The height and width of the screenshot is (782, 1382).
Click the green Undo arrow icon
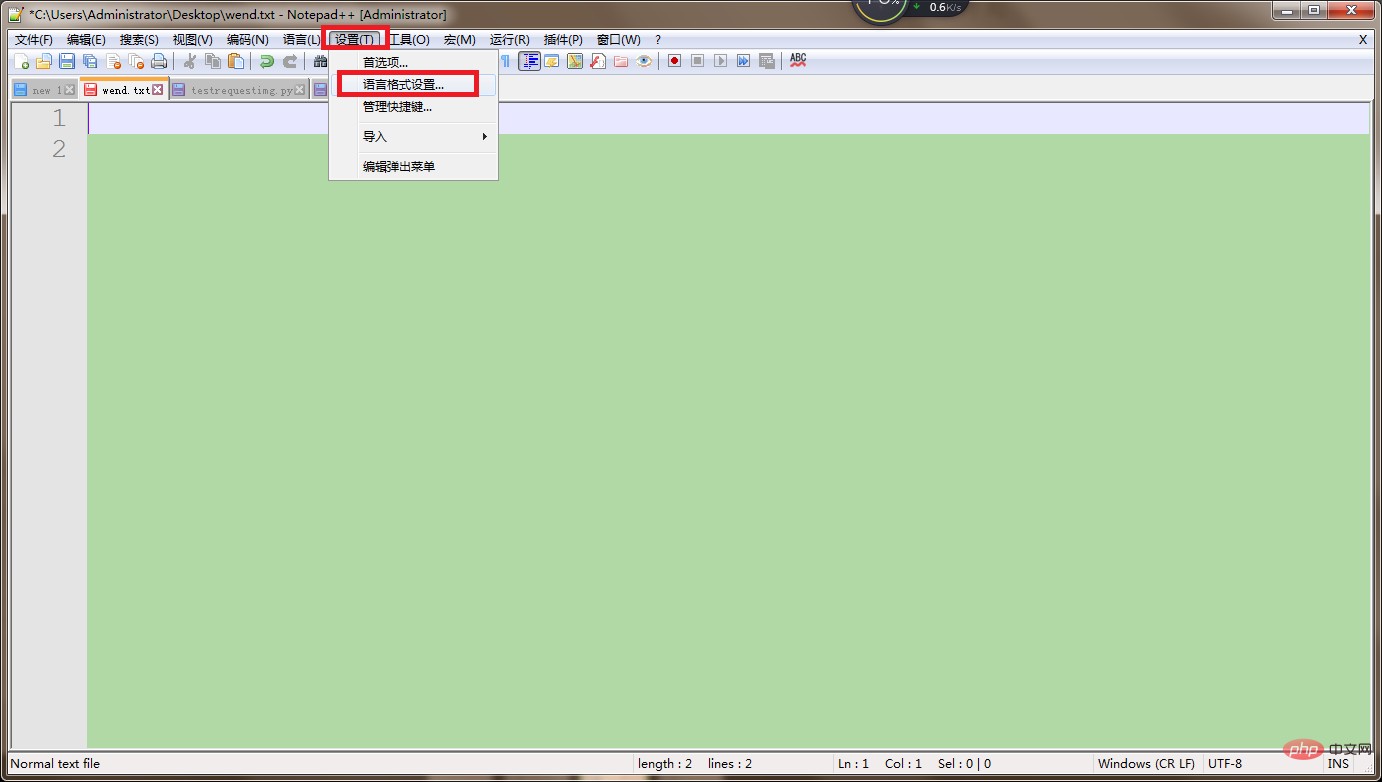(x=266, y=62)
